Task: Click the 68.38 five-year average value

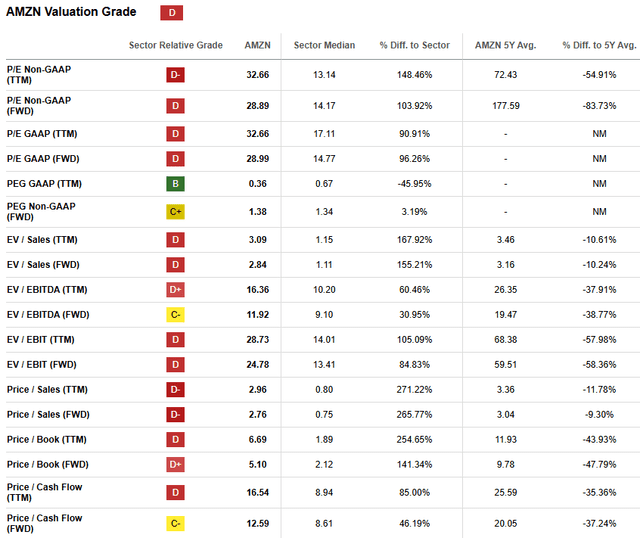Action: click(506, 340)
